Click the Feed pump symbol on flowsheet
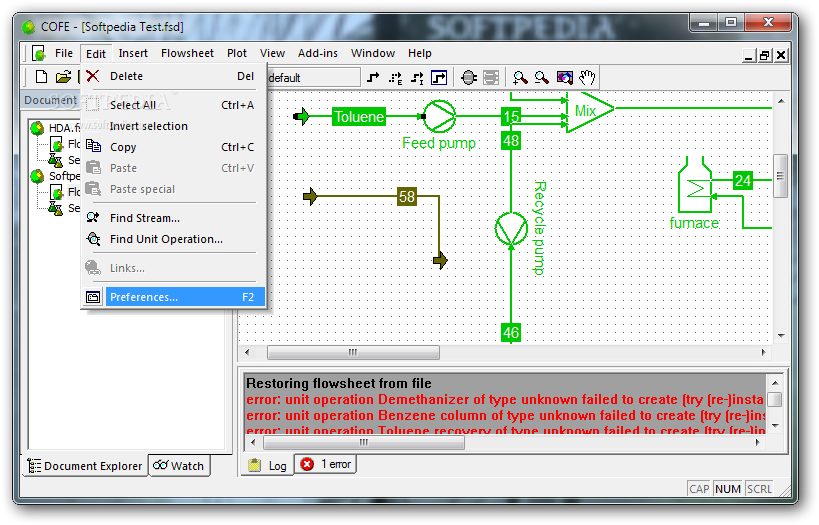Screen dimensions: 819x525 [439, 116]
